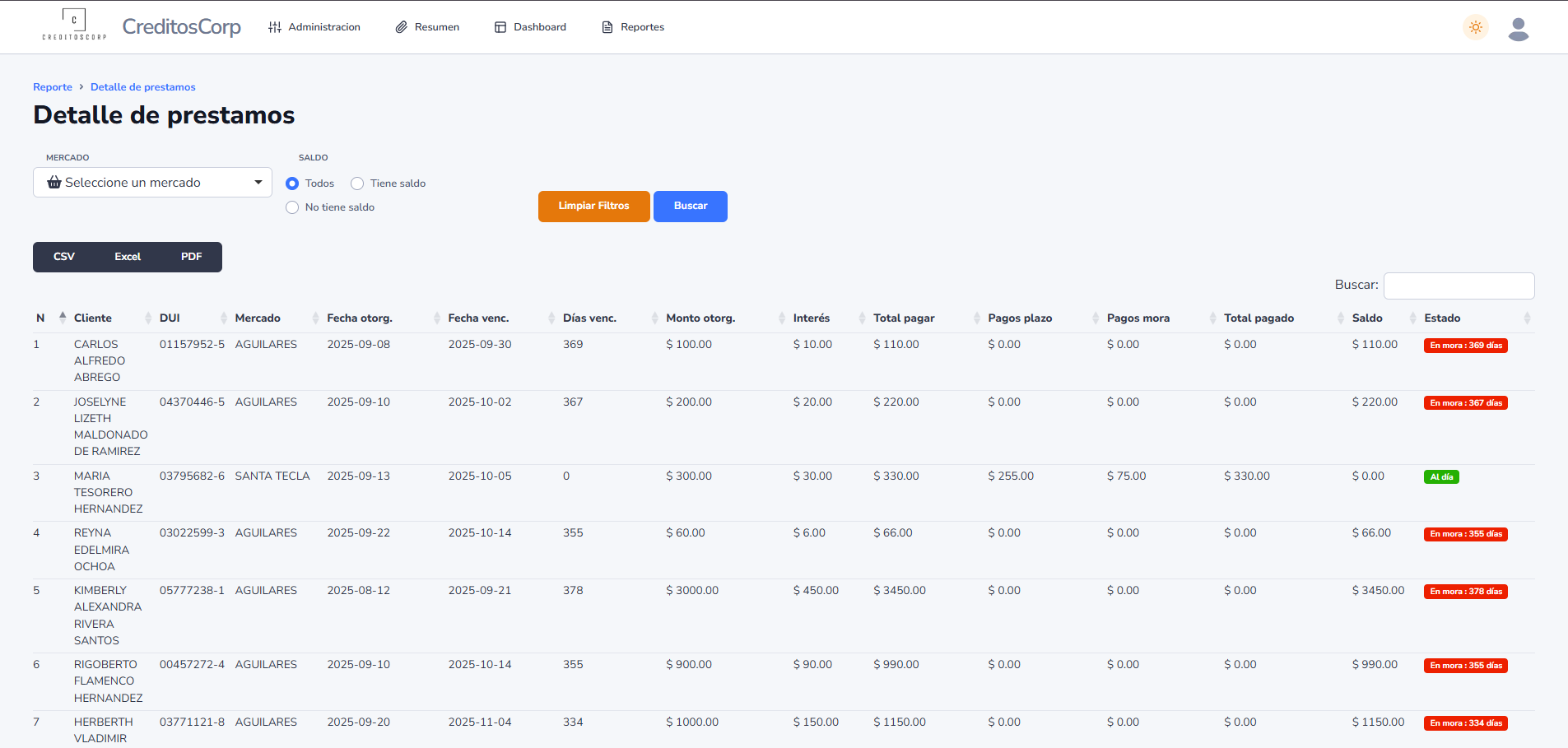Click the CreditosCorp brand name link

point(182,27)
